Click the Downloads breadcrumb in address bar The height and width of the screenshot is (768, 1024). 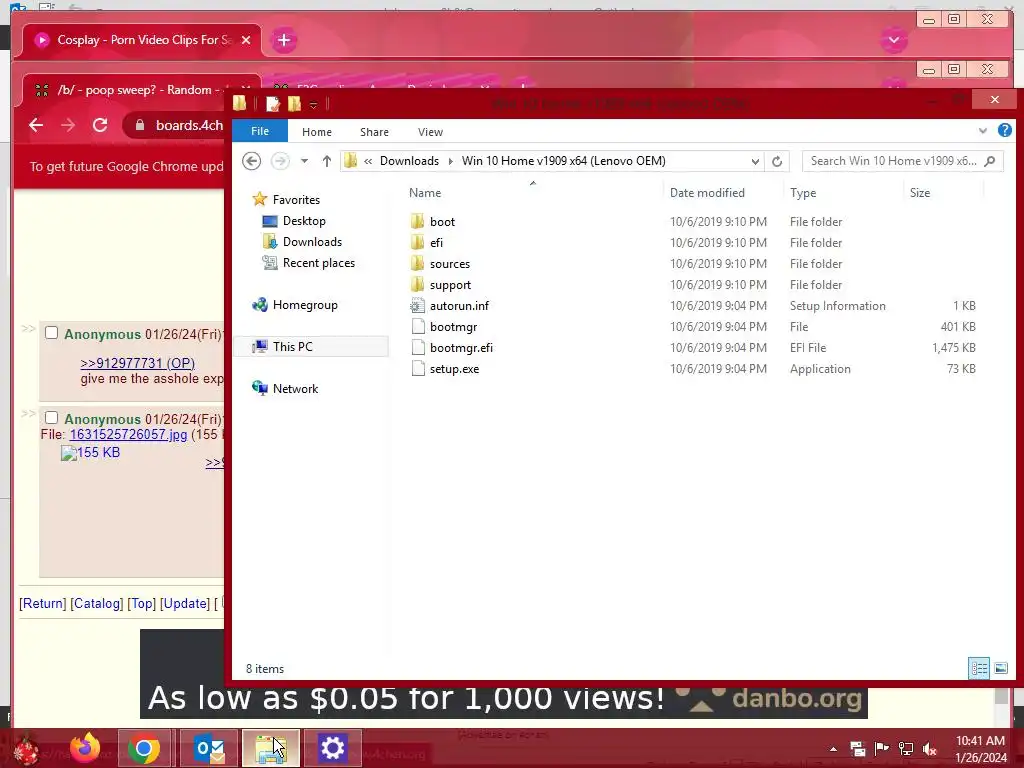coord(409,161)
